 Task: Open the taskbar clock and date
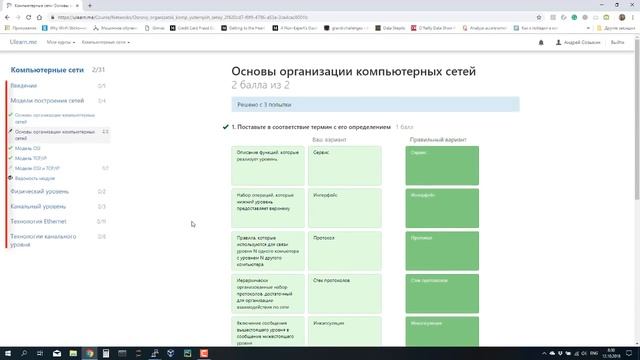click(x=611, y=353)
